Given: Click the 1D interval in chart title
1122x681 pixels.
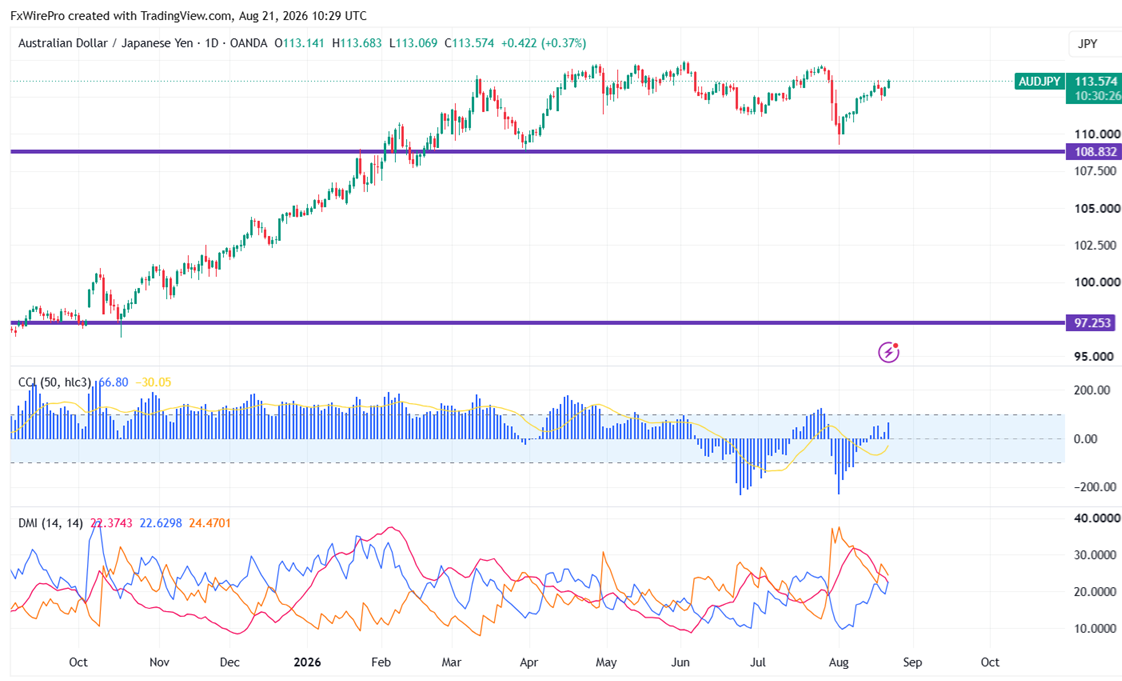Looking at the screenshot, I should (x=211, y=43).
